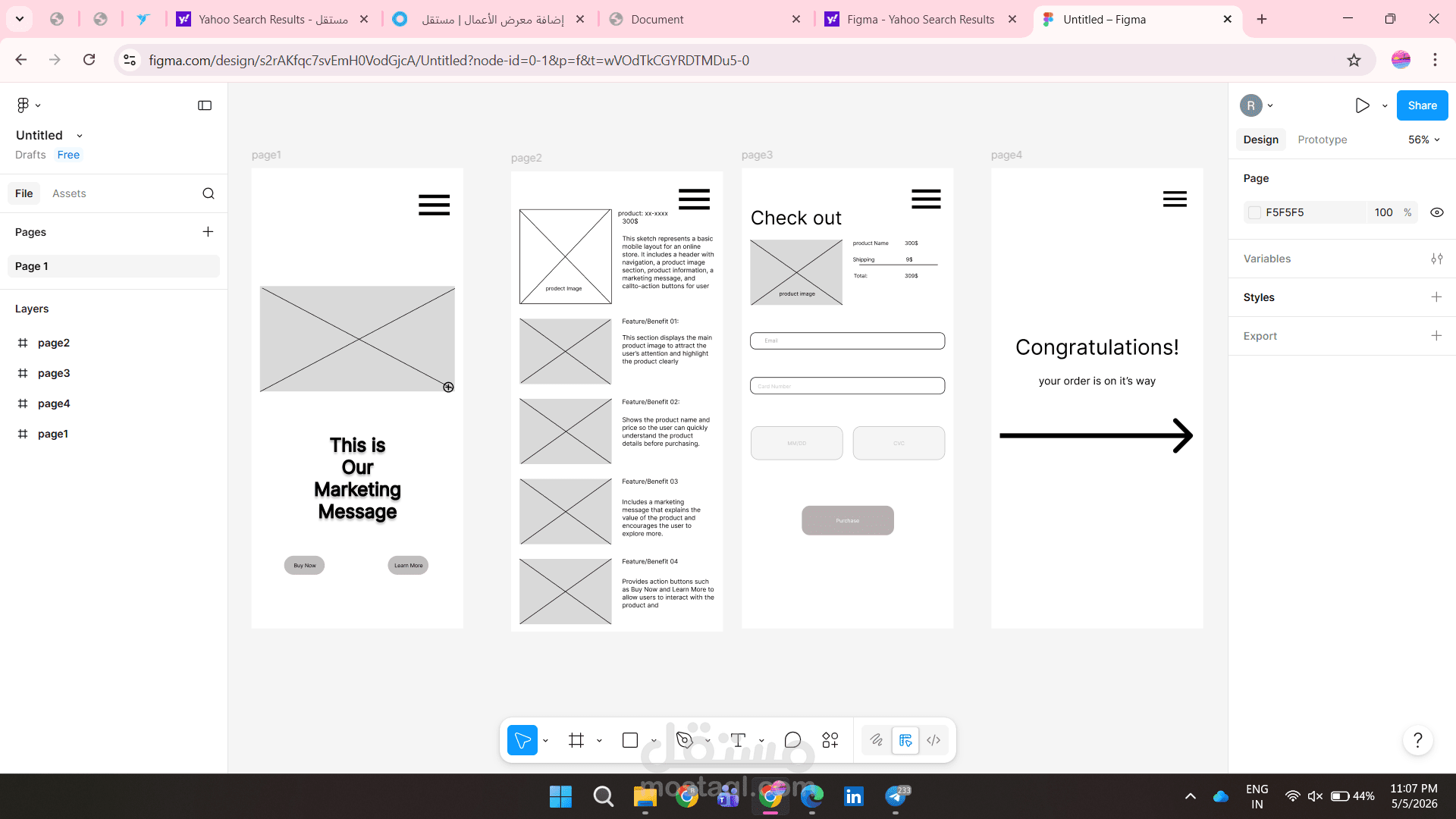Screen dimensions: 1456x819
Task: Switch to Design mode icon in toolbar
Action: pos(905,740)
